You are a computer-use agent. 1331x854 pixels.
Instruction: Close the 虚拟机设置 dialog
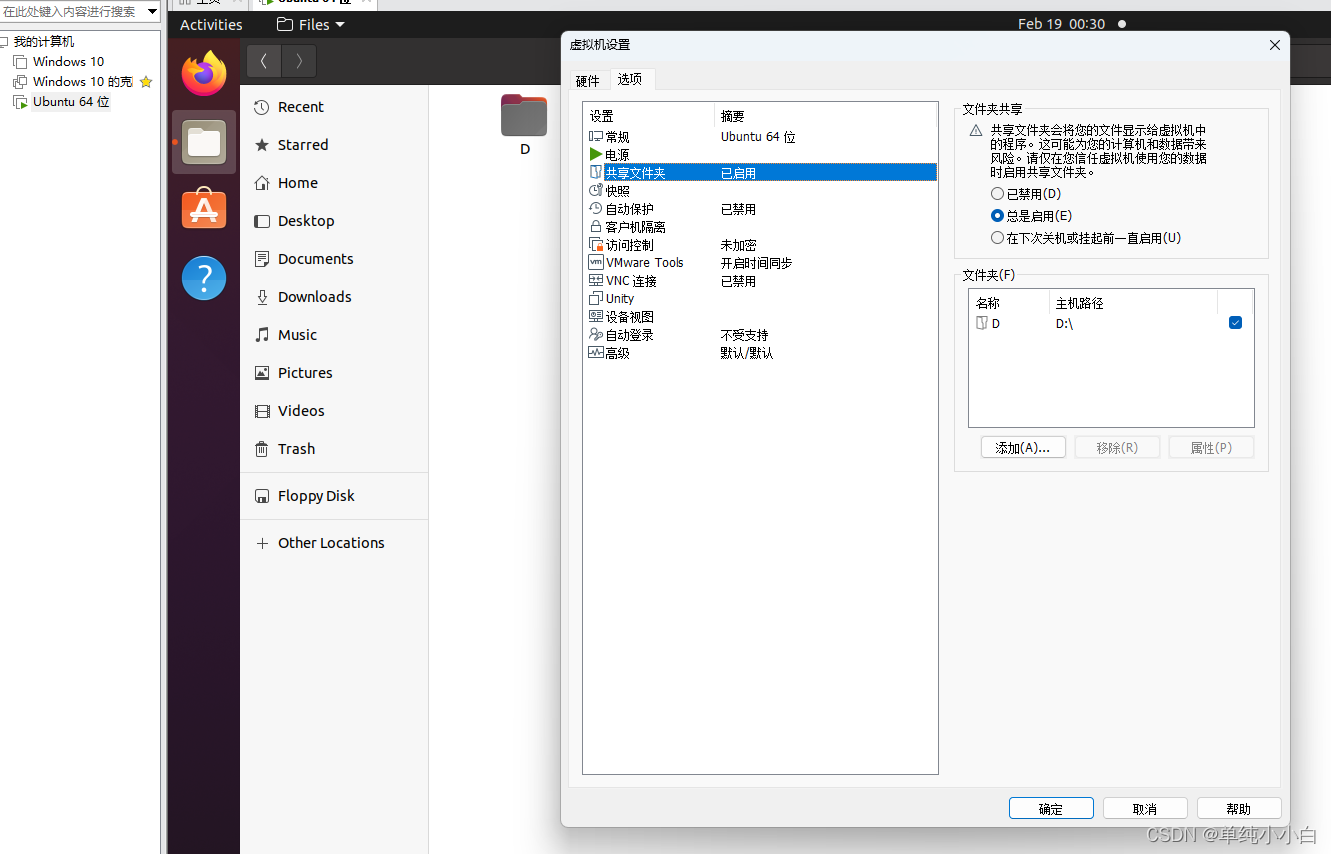tap(1274, 45)
